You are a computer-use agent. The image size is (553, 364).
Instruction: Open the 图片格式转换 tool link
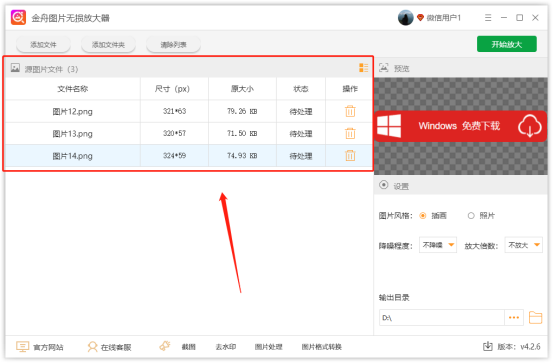pyautogui.click(x=322, y=347)
